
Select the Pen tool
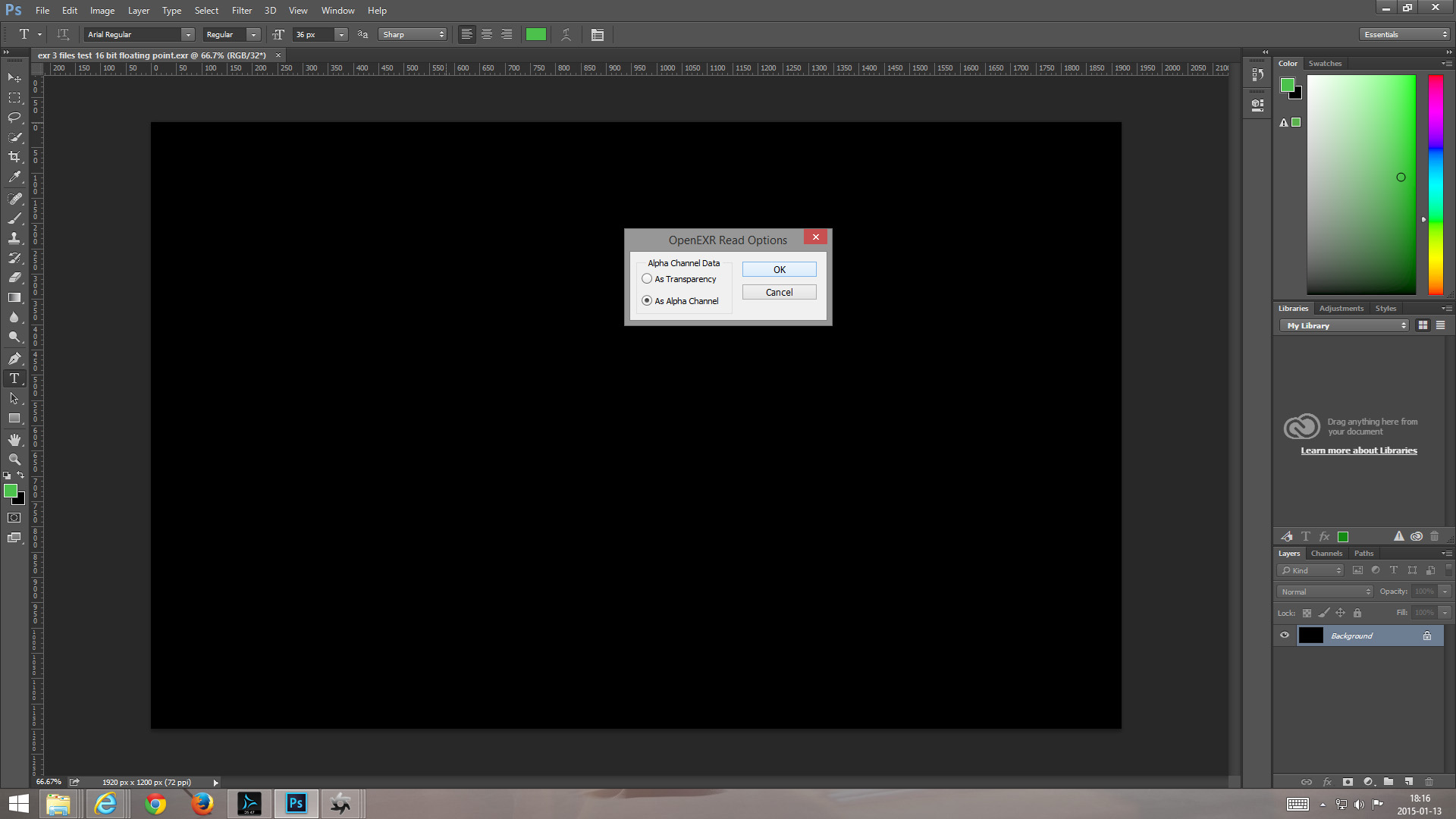click(x=14, y=358)
